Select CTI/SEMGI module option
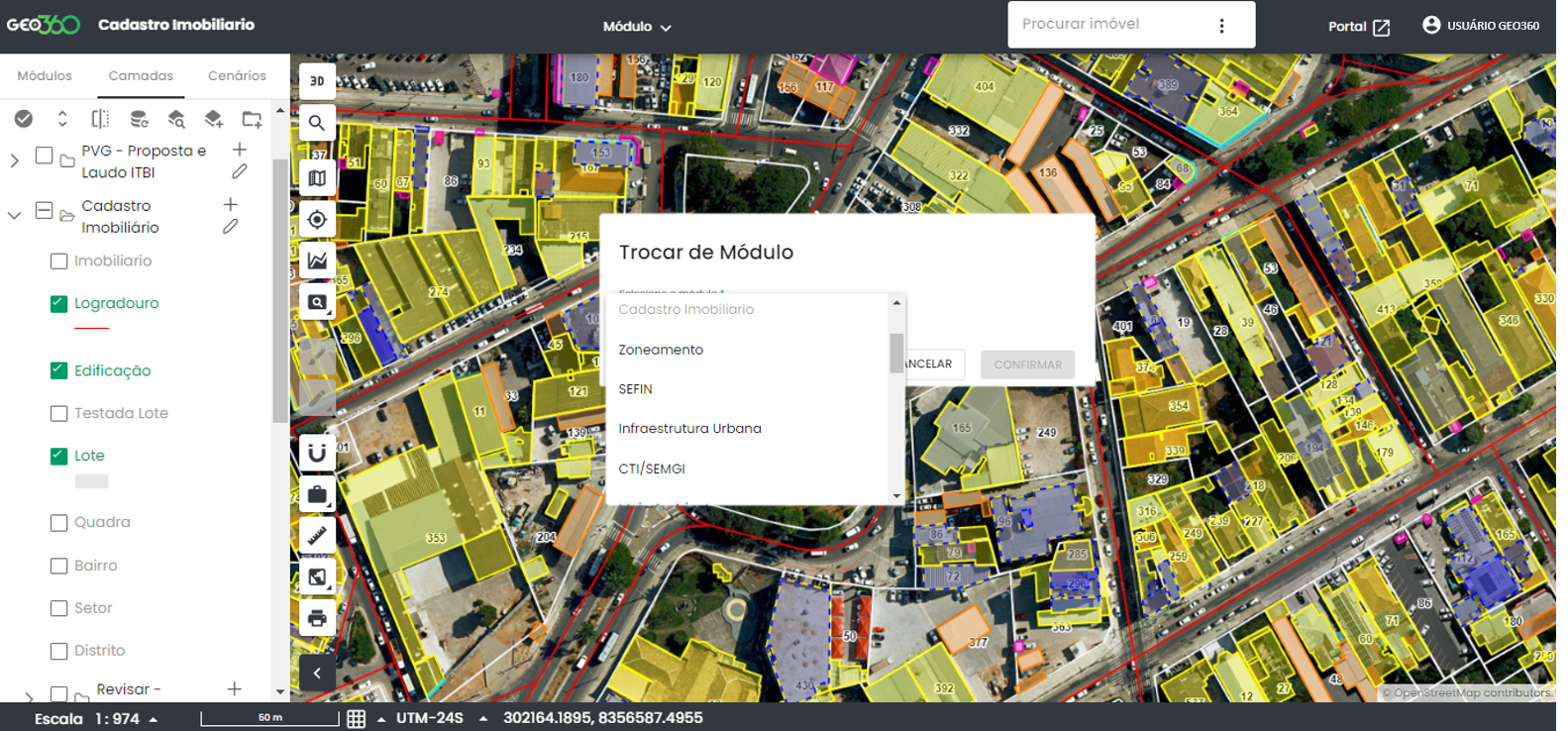 [748, 469]
